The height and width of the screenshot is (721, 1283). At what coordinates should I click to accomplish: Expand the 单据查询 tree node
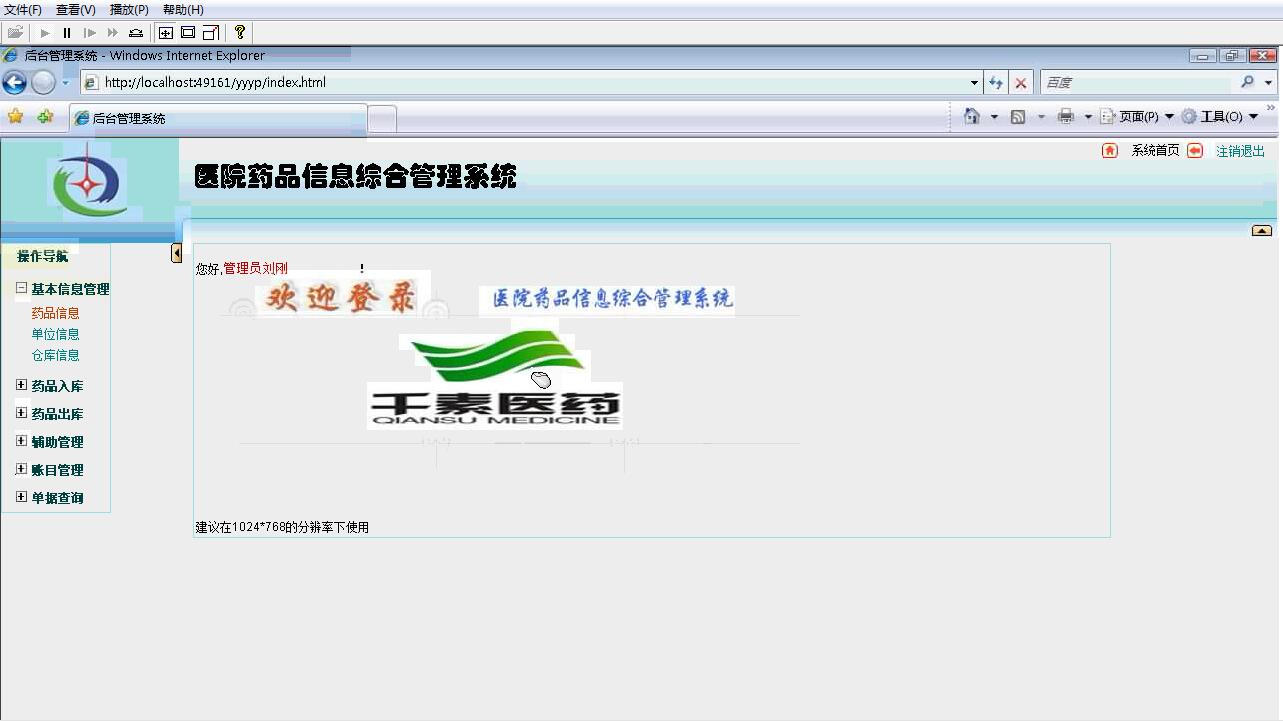click(21, 496)
